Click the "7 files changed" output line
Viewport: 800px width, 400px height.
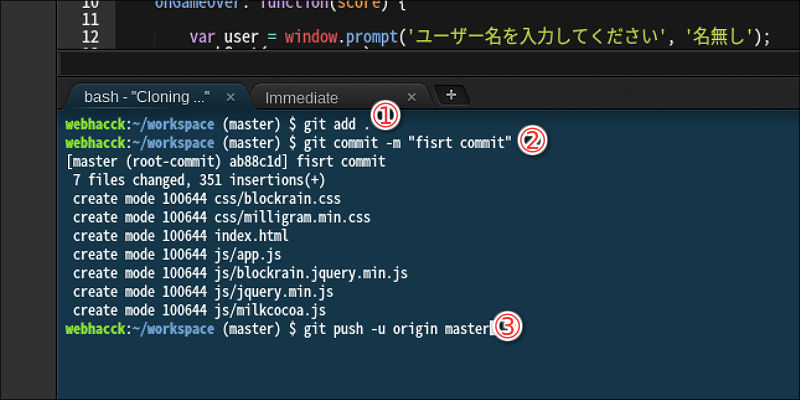(199, 180)
